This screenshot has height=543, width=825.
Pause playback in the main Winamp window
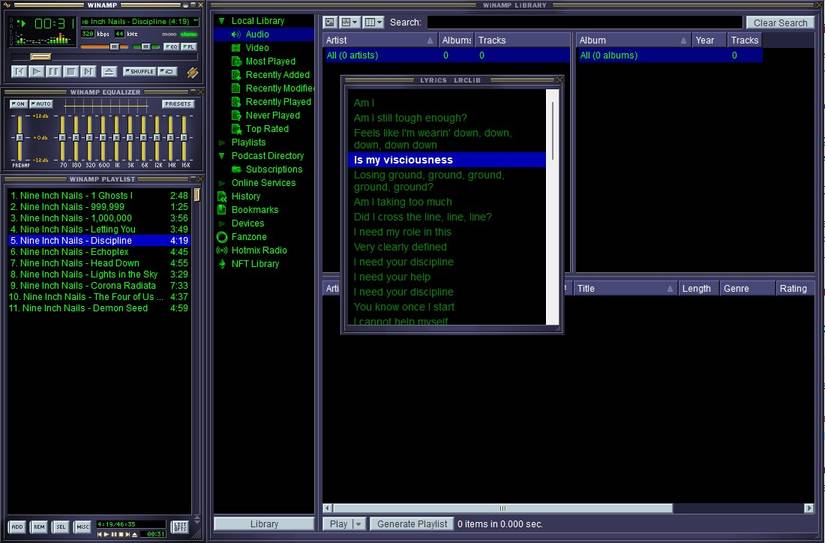(x=54, y=71)
